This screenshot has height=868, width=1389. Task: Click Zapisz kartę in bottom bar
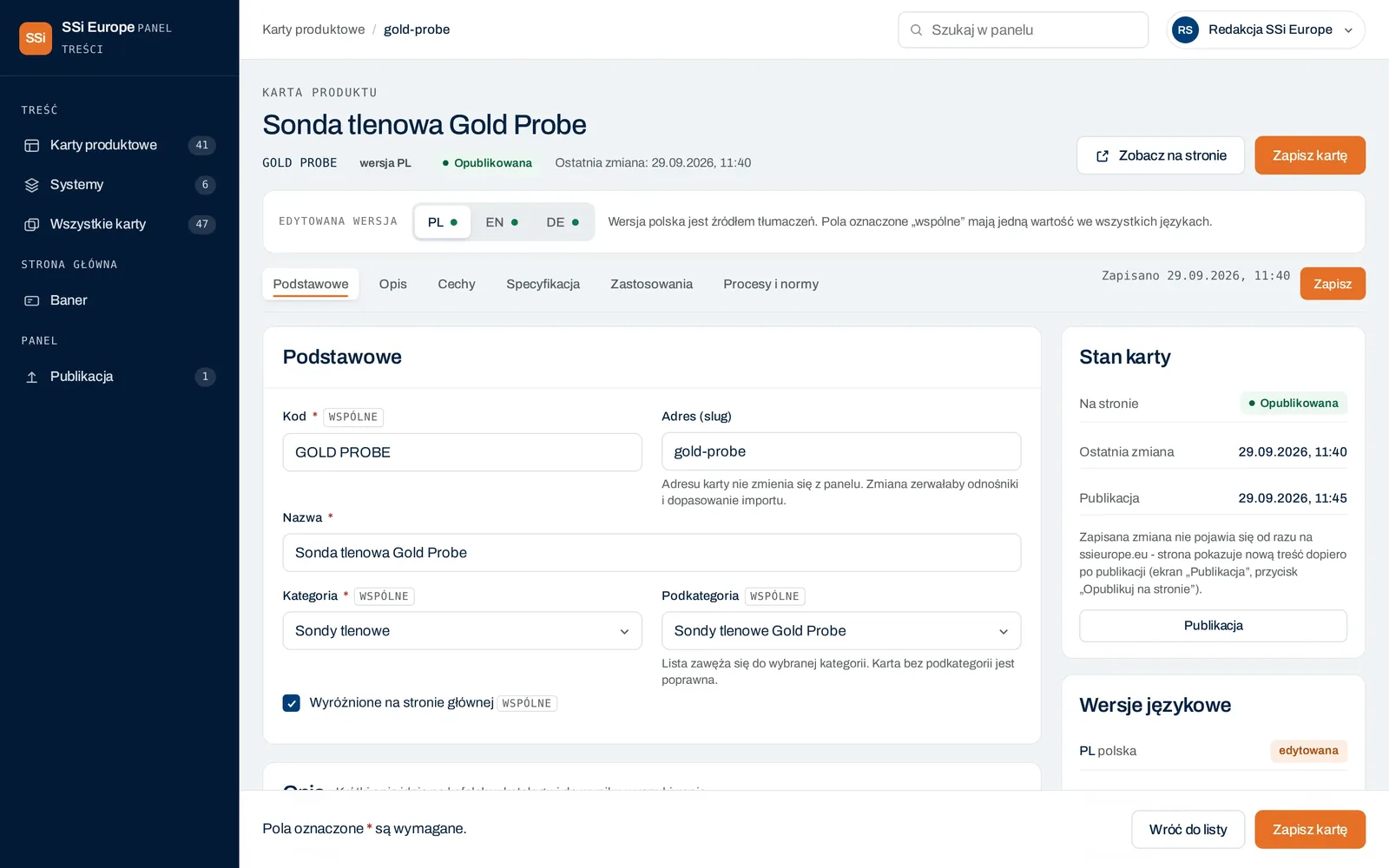(x=1309, y=830)
